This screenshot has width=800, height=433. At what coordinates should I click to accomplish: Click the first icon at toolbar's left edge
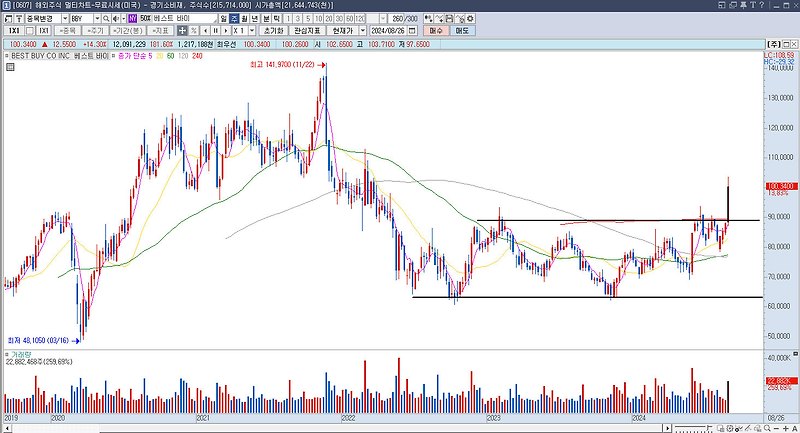pos(9,18)
